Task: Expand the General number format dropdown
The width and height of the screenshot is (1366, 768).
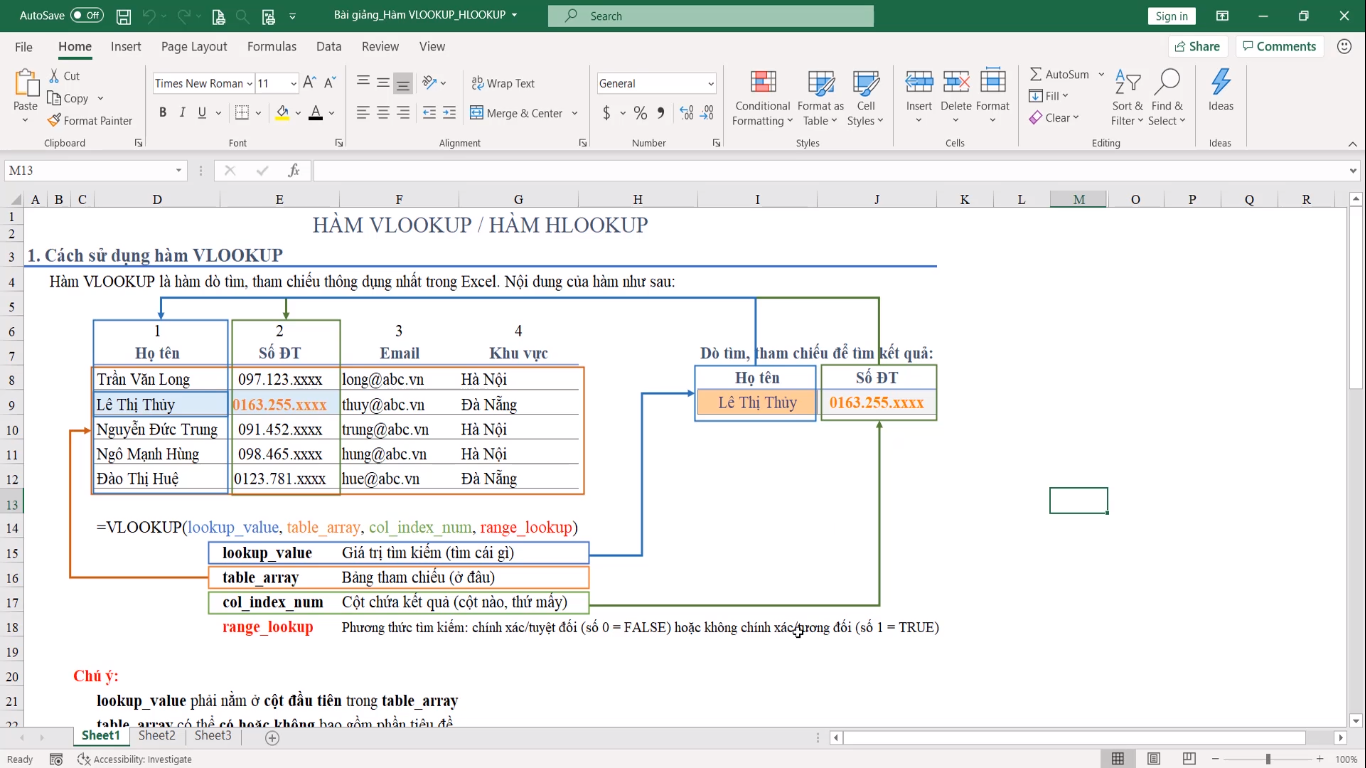Action: tap(711, 84)
